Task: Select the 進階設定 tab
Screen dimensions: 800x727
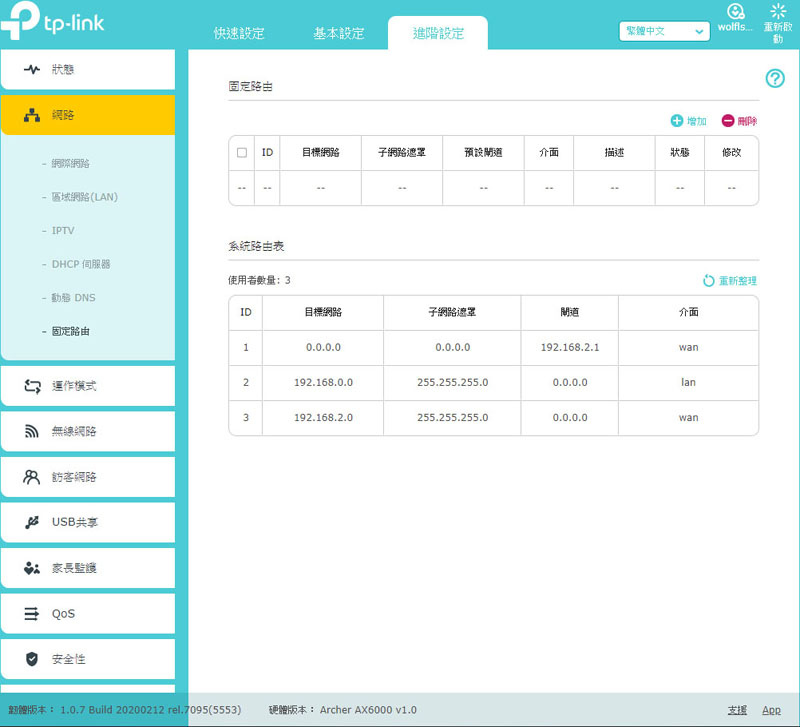Action: click(x=438, y=33)
